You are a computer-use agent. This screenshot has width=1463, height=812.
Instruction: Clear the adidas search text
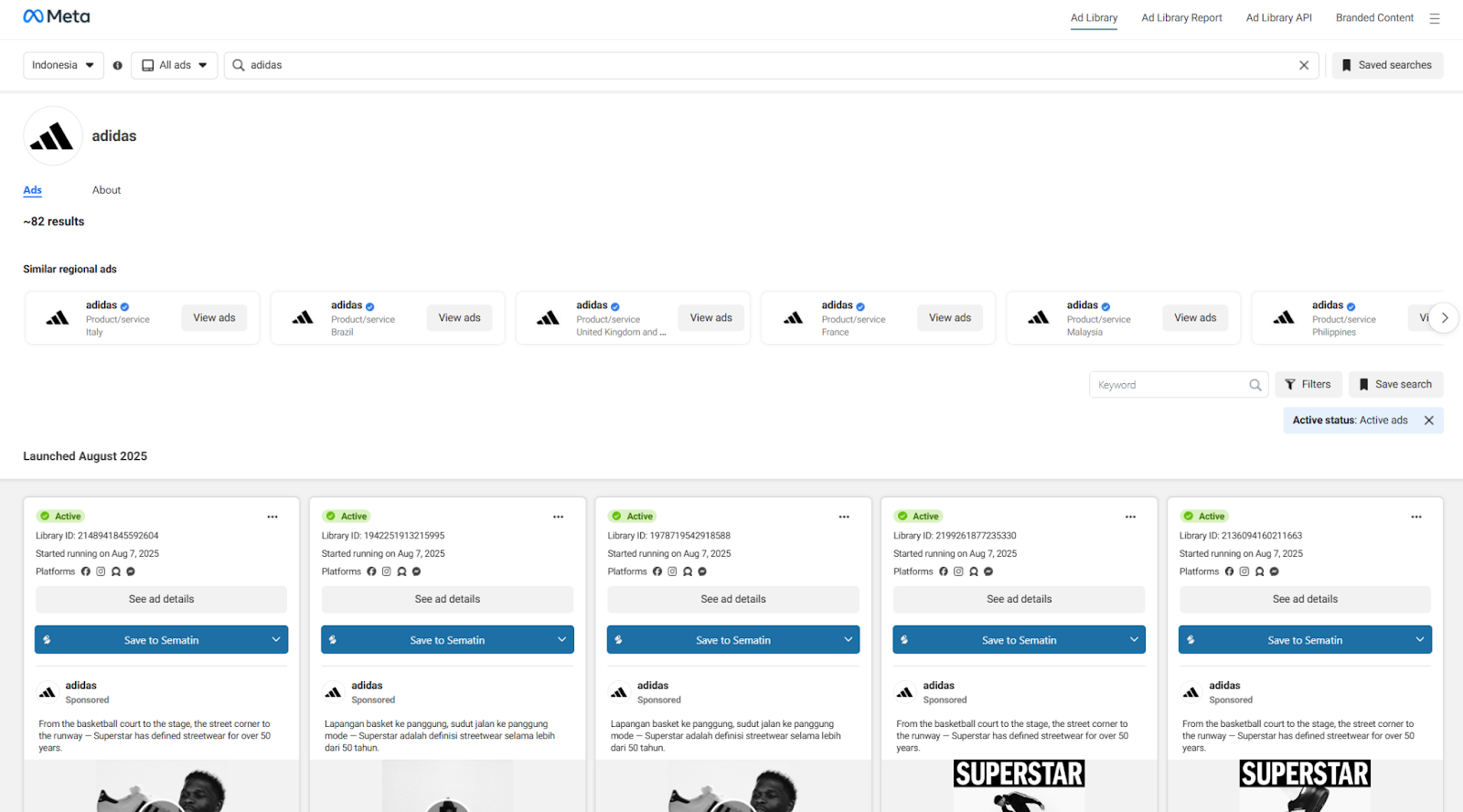pos(1304,66)
